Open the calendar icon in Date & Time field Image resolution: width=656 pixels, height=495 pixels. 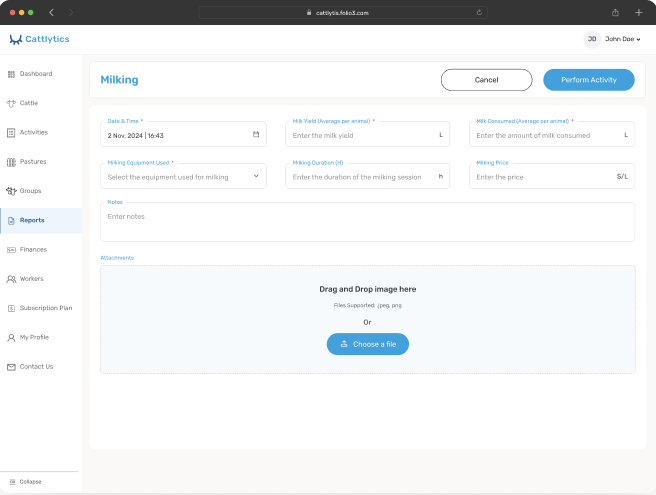point(256,134)
